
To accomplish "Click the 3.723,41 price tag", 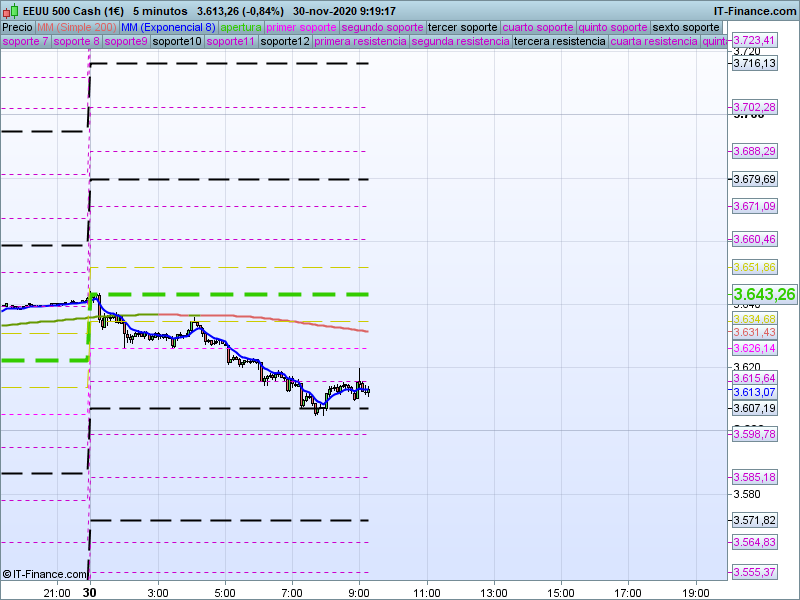I will tap(754, 40).
